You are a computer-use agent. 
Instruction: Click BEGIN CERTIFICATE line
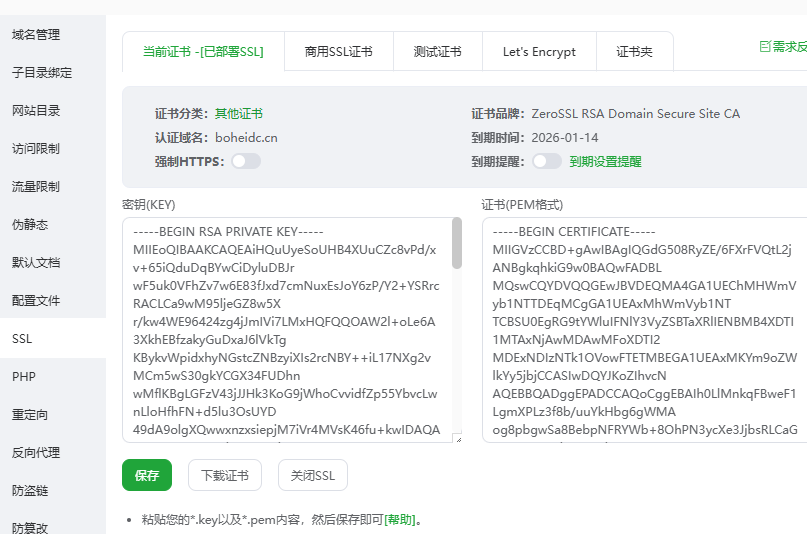point(574,232)
